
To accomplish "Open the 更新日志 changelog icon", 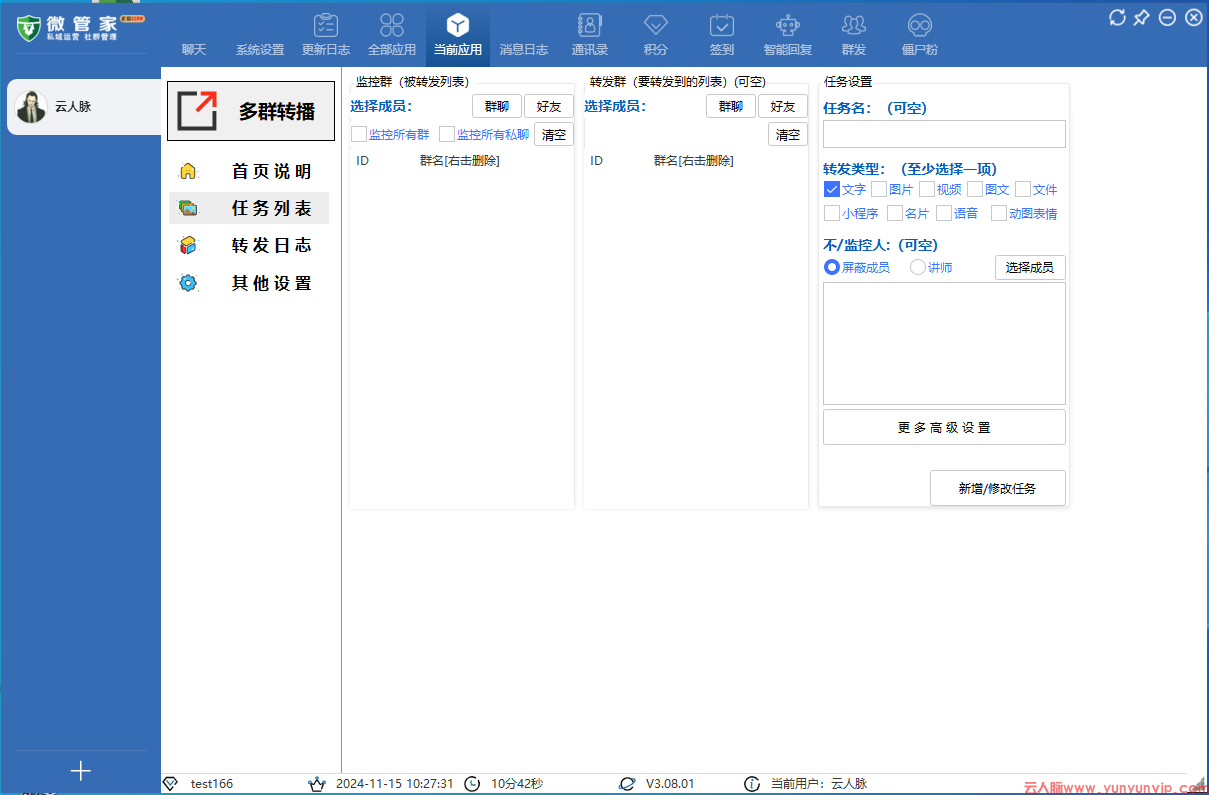I will [x=326, y=27].
